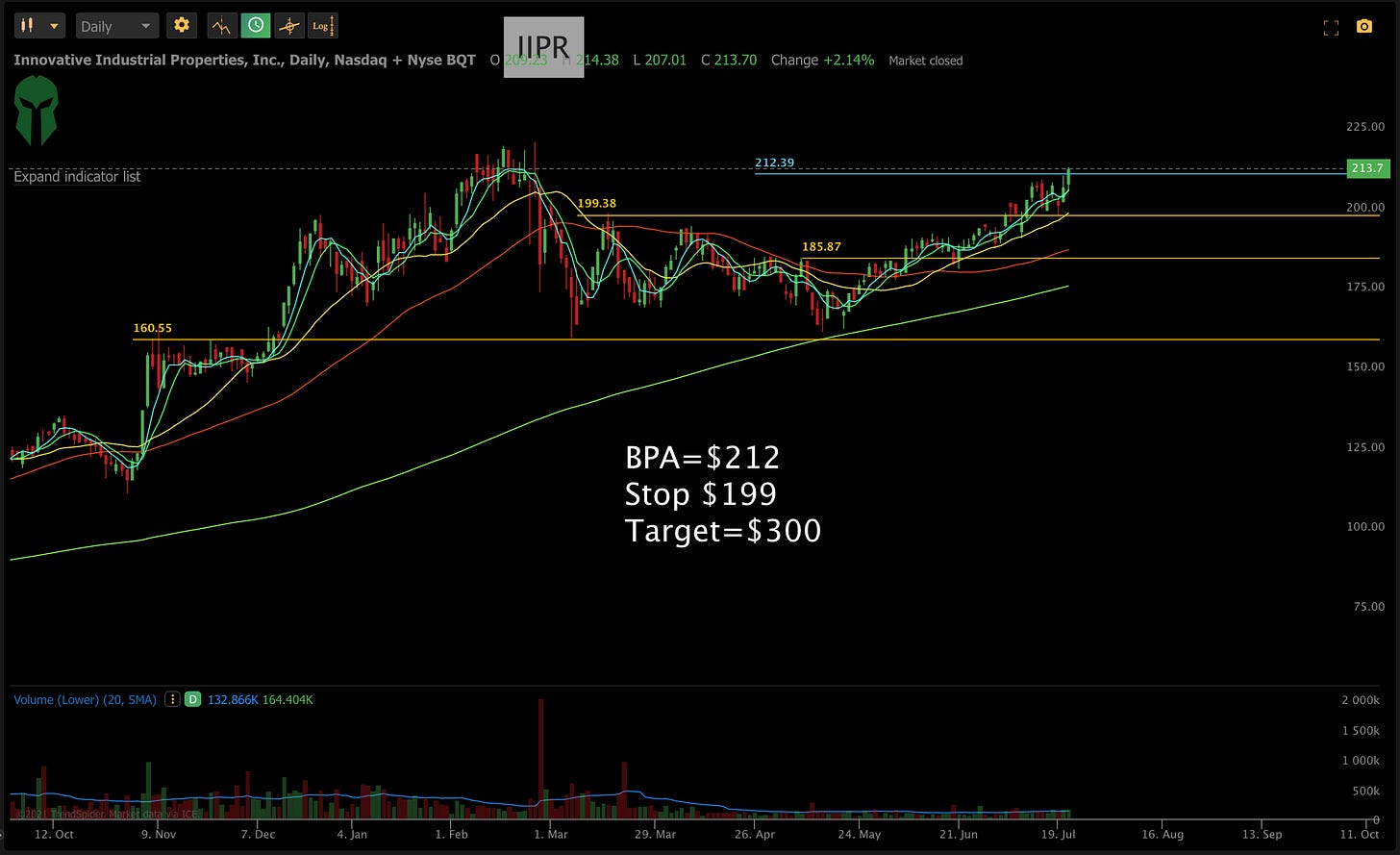
Task: Click Expand indicator list
Action: 77,177
